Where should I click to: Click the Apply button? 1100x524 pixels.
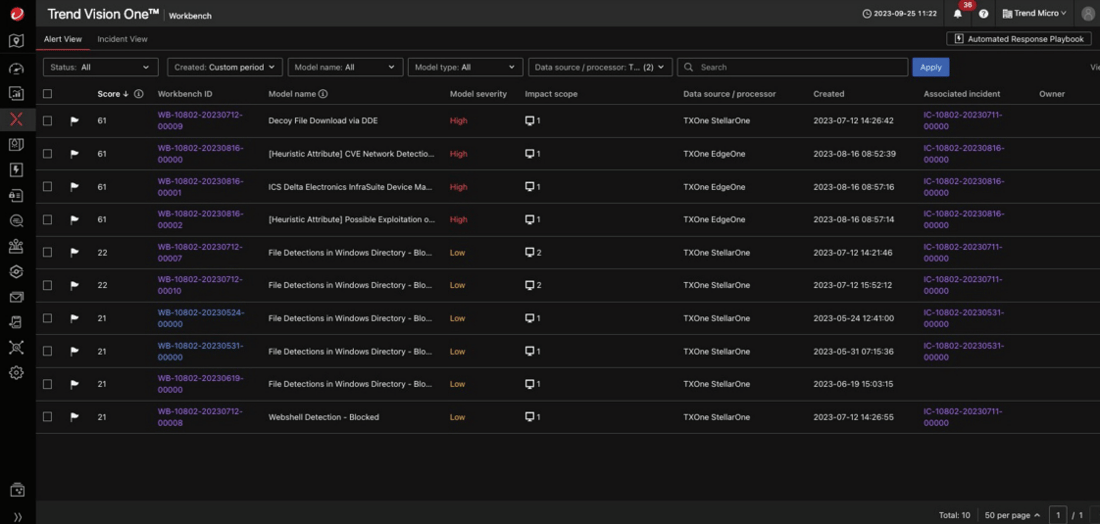point(930,67)
